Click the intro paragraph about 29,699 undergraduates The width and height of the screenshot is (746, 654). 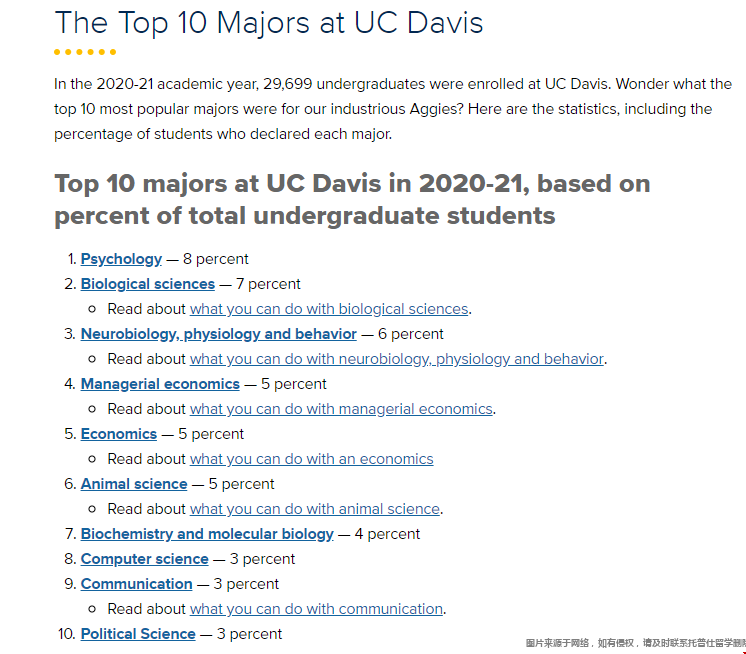coord(392,109)
